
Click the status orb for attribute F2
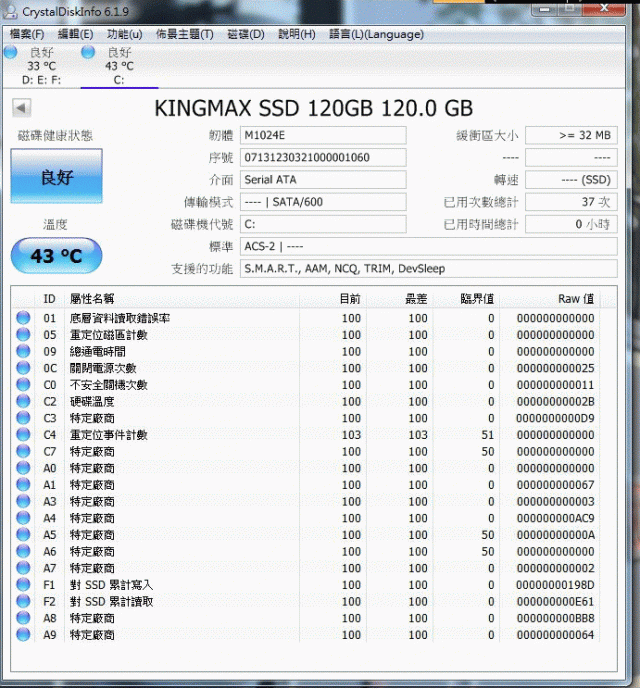23,602
